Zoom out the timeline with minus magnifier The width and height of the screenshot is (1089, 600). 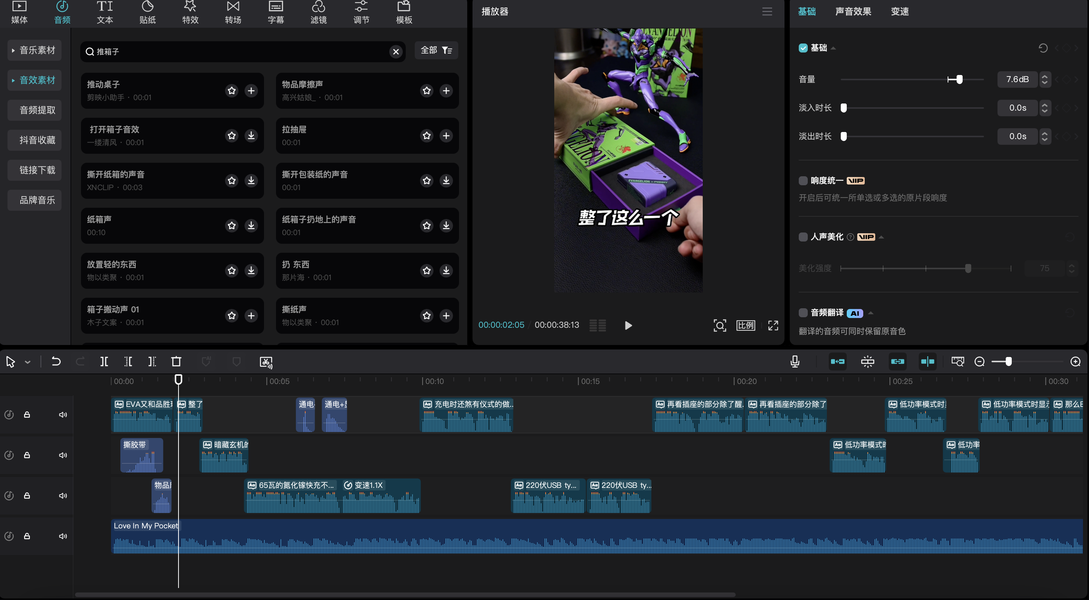[979, 362]
